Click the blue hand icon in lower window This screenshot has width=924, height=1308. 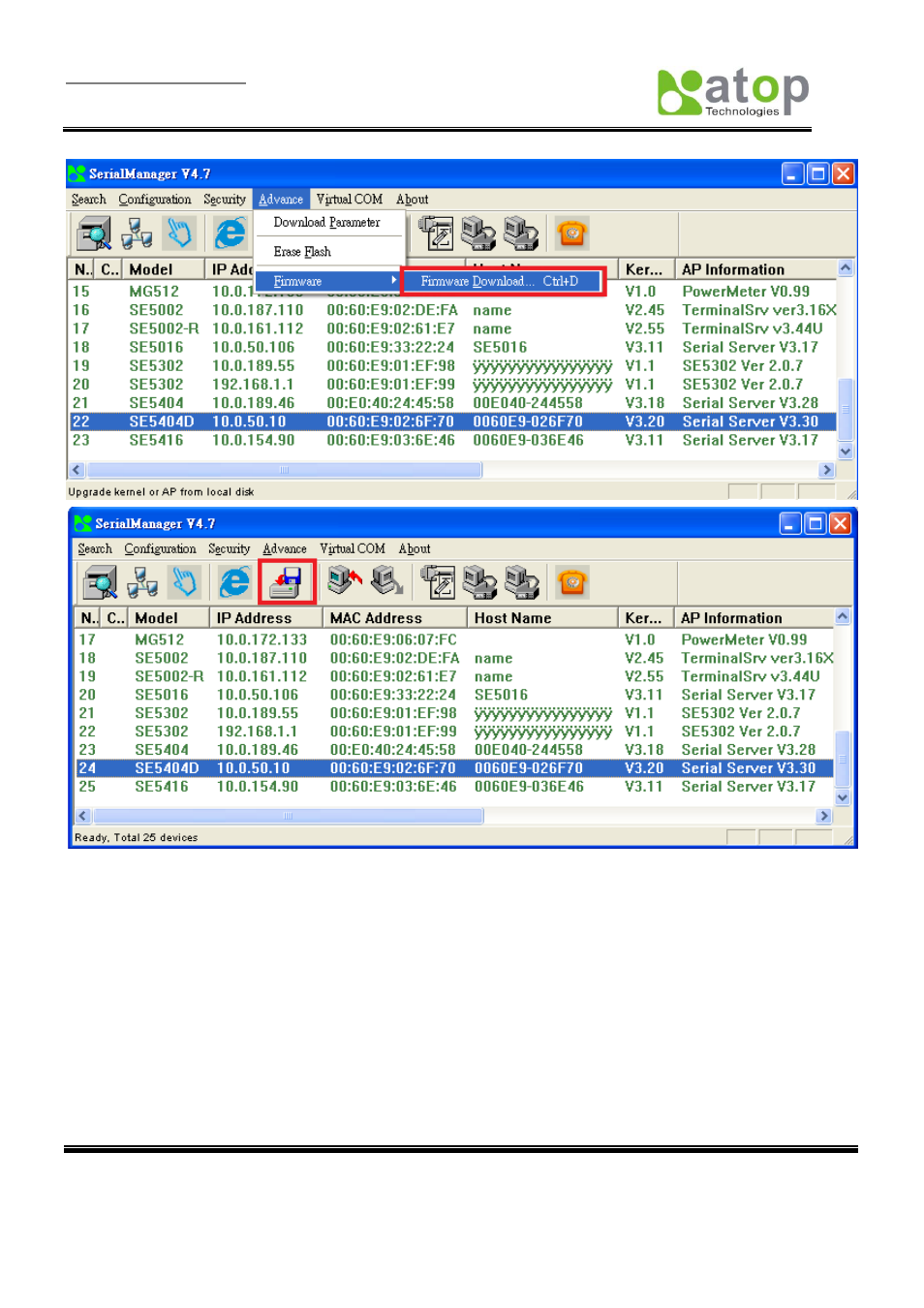[184, 582]
